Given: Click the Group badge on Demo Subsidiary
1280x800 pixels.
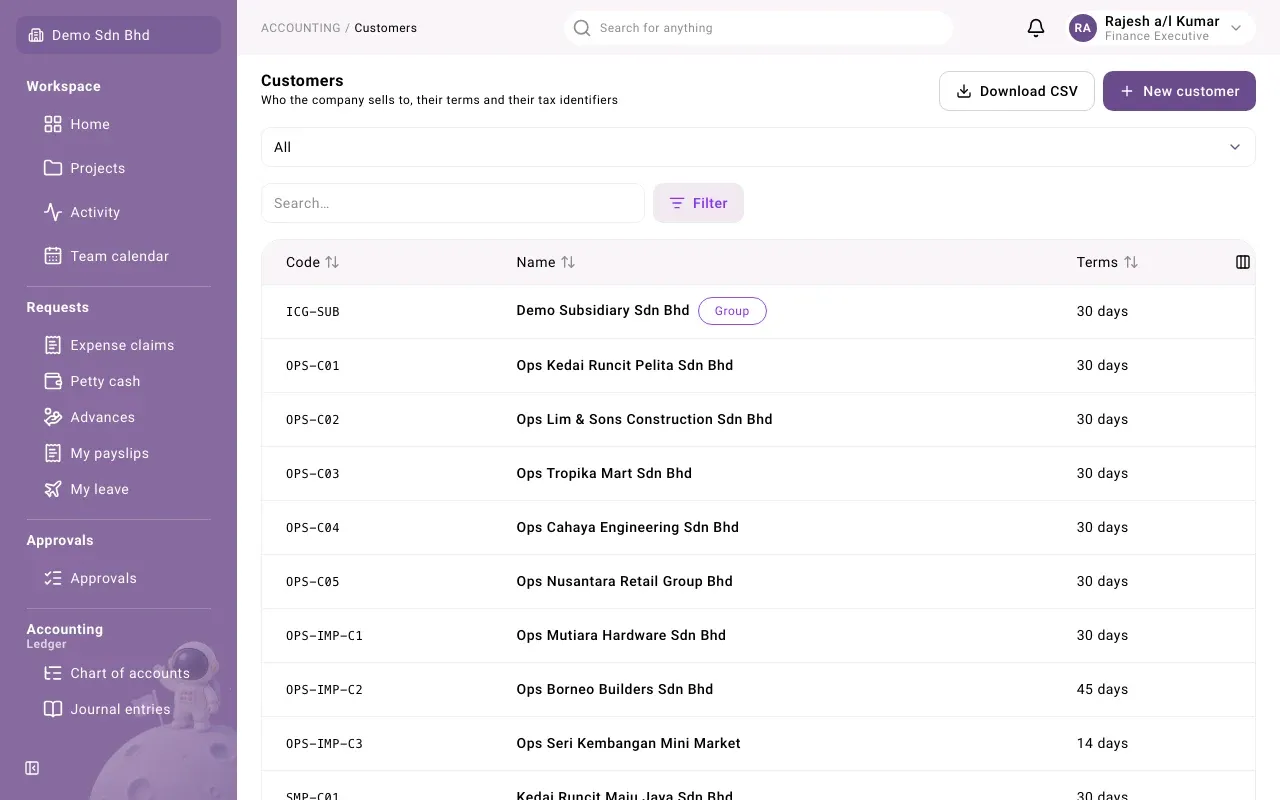Looking at the screenshot, I should click(732, 311).
